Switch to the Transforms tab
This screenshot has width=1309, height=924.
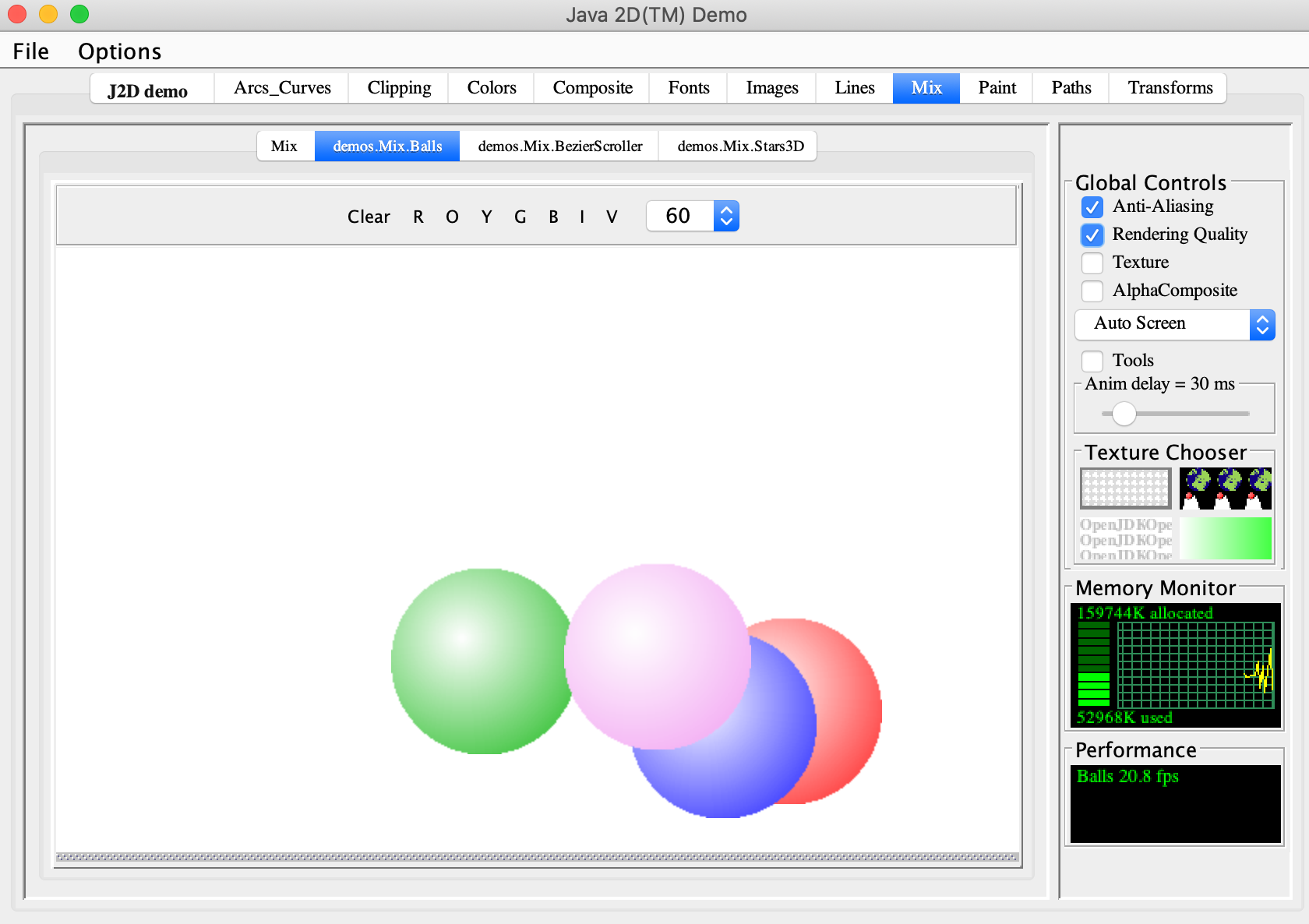[x=1170, y=88]
